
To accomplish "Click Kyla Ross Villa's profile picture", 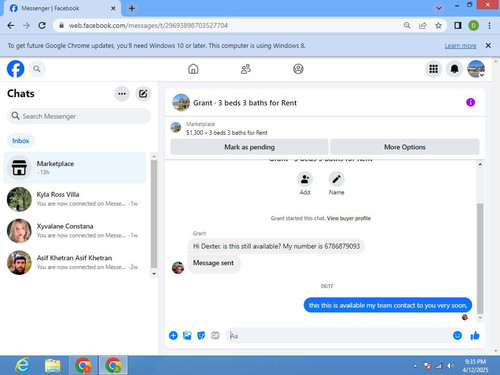I will click(19, 199).
